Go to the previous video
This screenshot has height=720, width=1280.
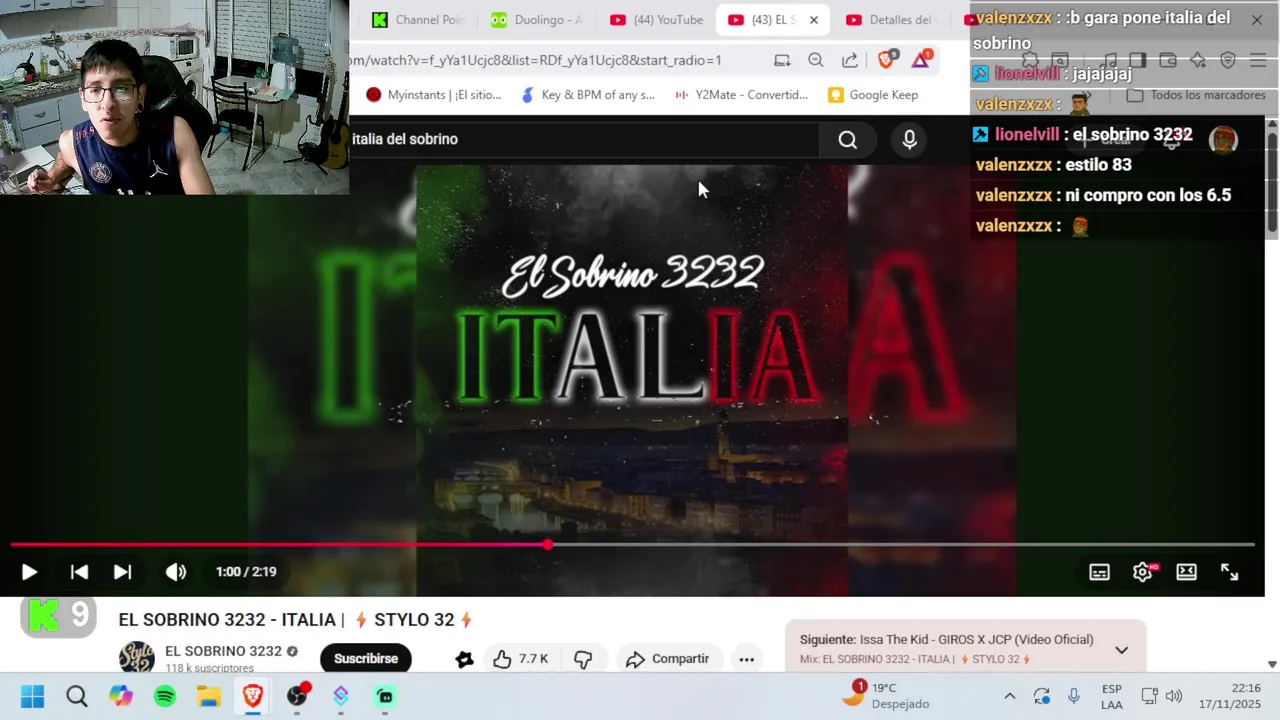79,572
